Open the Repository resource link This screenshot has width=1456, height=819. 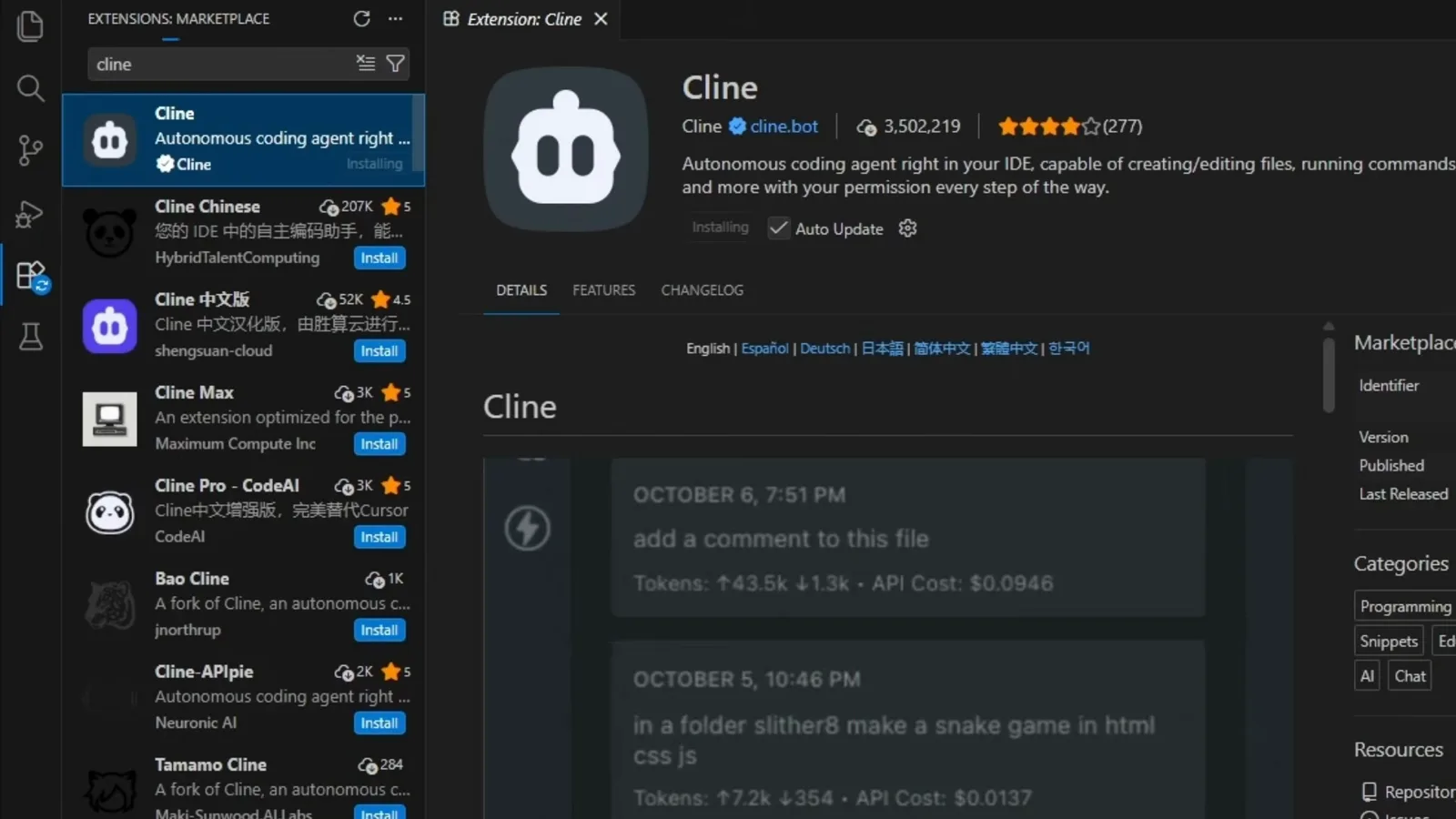1410,792
